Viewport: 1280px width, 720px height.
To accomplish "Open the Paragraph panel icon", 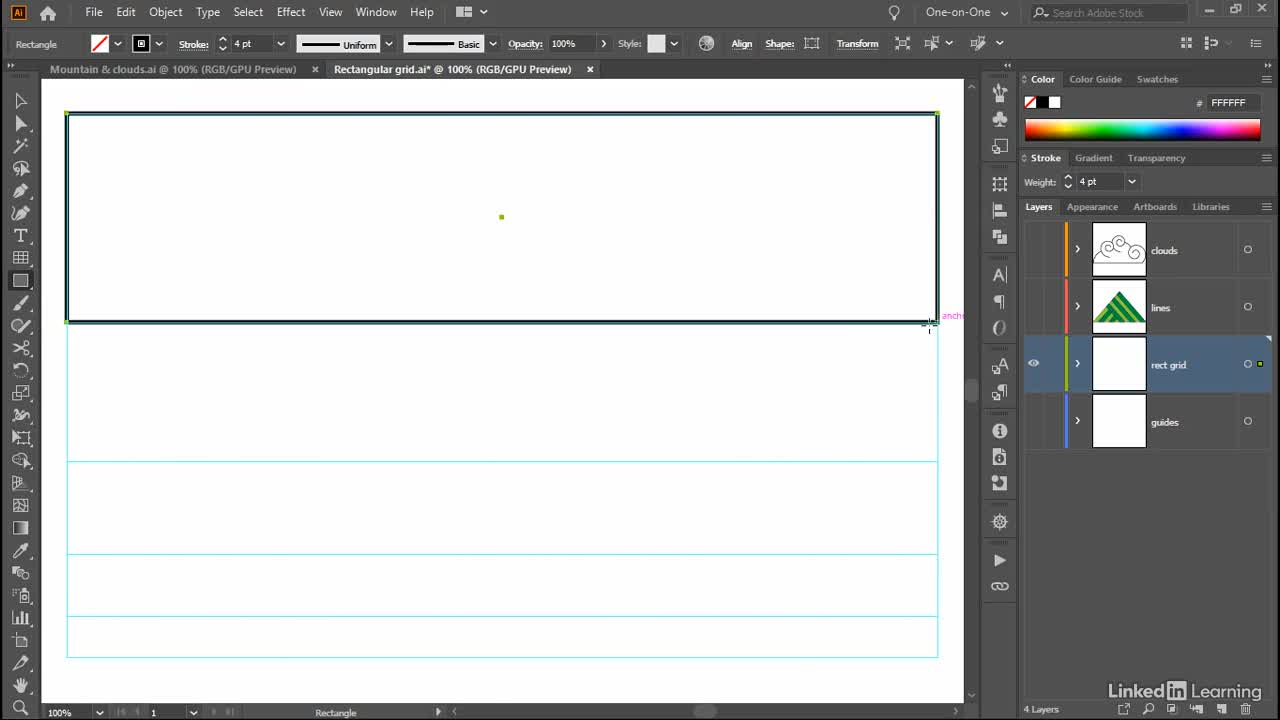I will pyautogui.click(x=999, y=301).
